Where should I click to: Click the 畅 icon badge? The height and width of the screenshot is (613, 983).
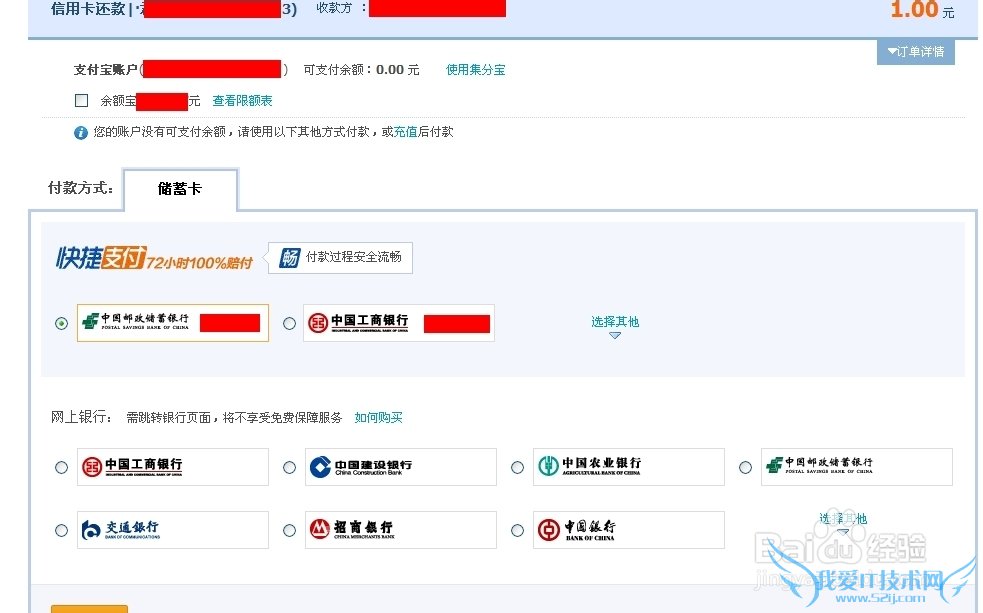290,258
